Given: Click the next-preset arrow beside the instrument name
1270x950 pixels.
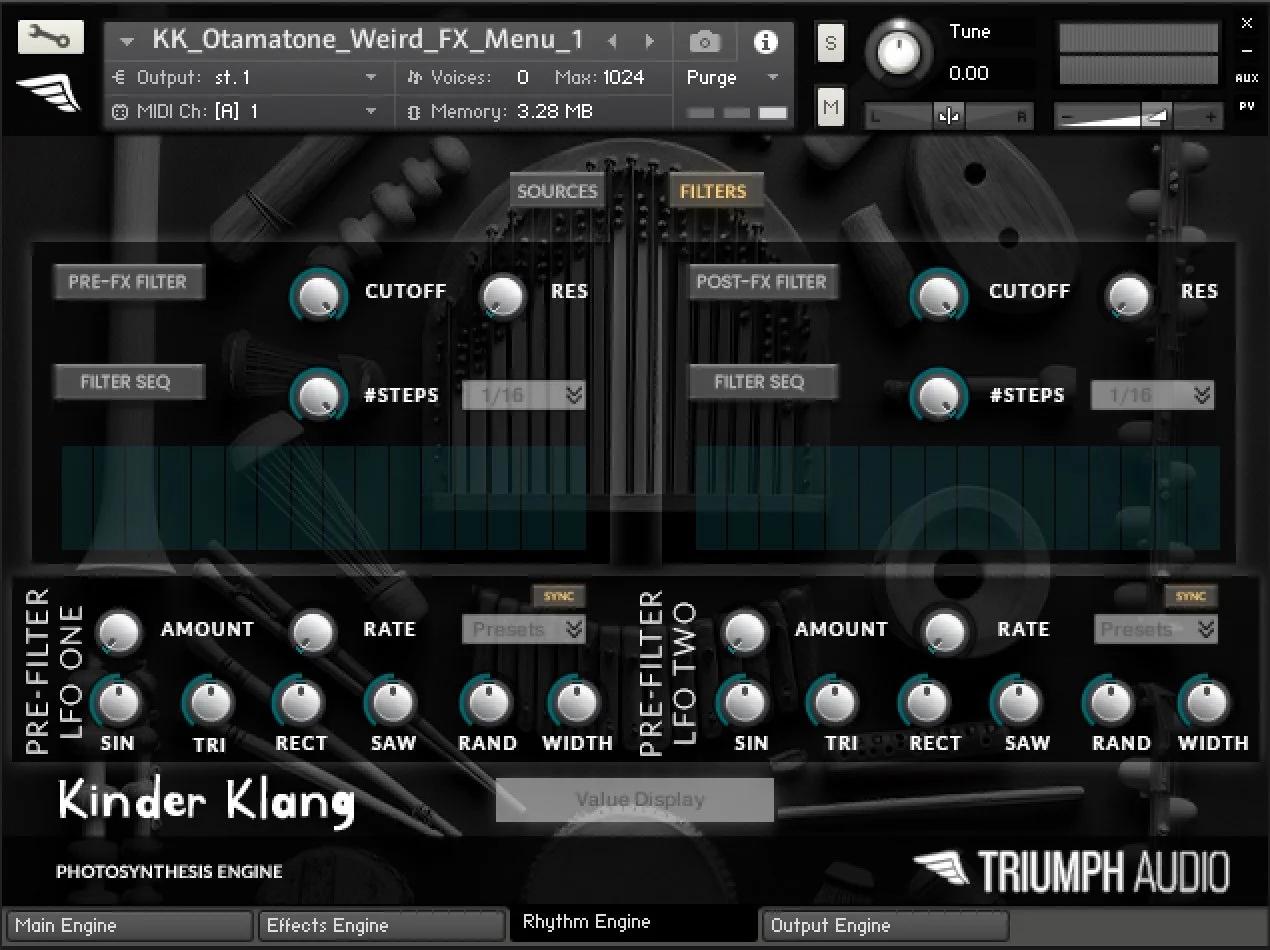Looking at the screenshot, I should pyautogui.click(x=648, y=41).
